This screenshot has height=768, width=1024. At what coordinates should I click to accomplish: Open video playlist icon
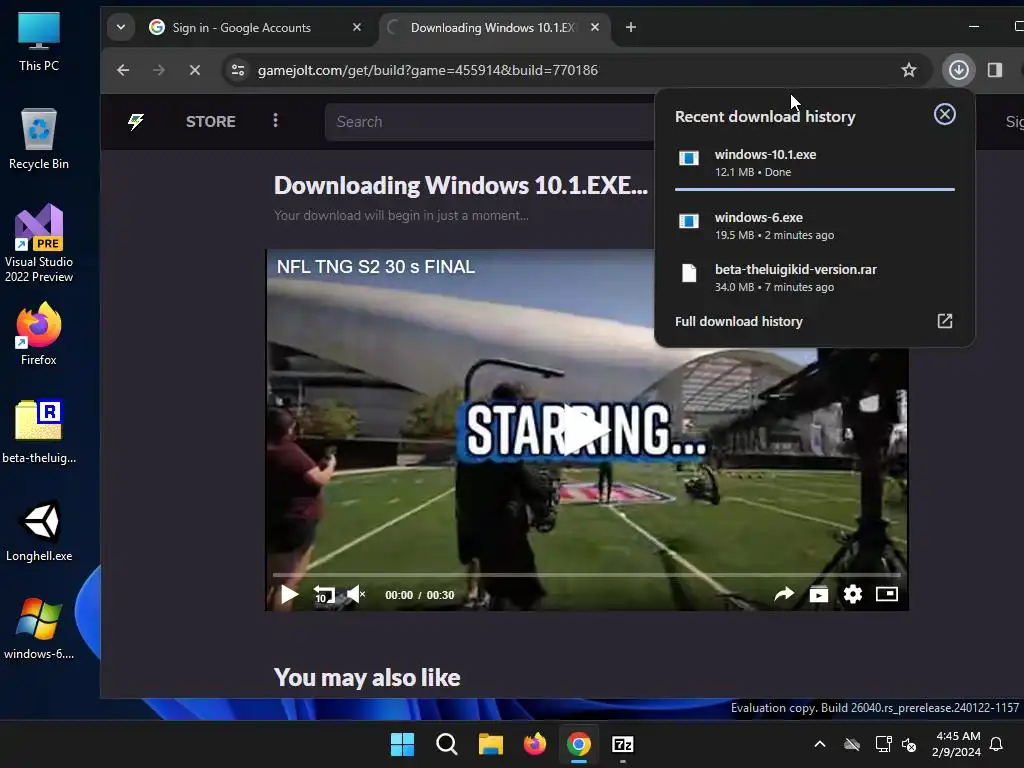pyautogui.click(x=819, y=594)
